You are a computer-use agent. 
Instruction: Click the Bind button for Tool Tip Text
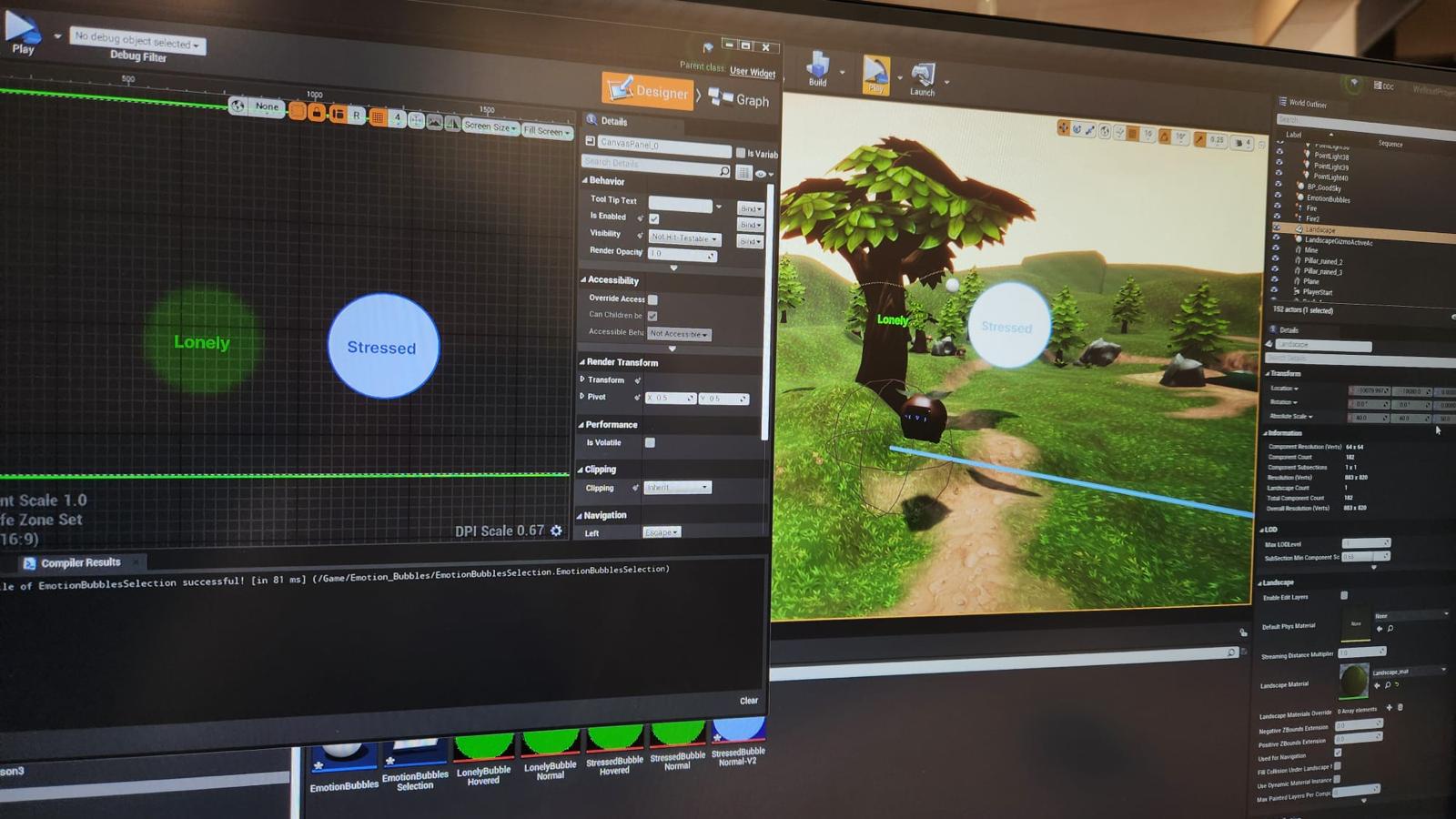(750, 208)
